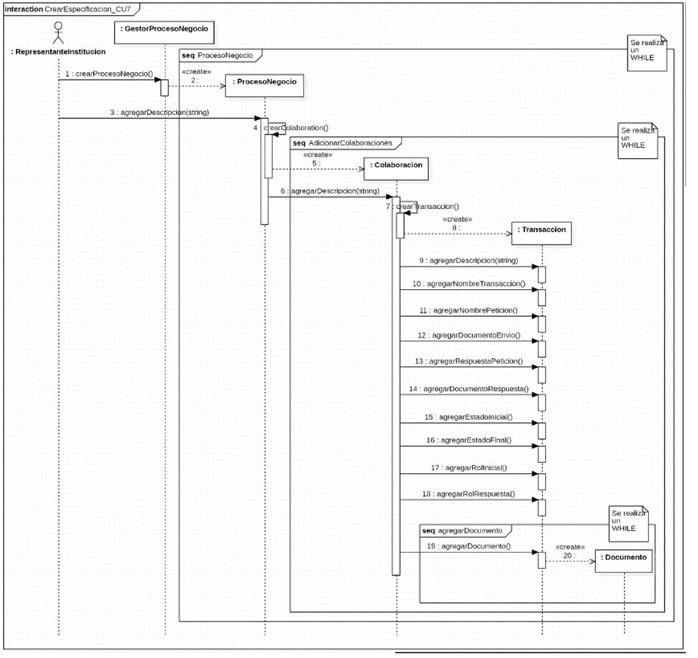Select the Transaccion lifeline box
698x658 pixels.
coord(541,230)
